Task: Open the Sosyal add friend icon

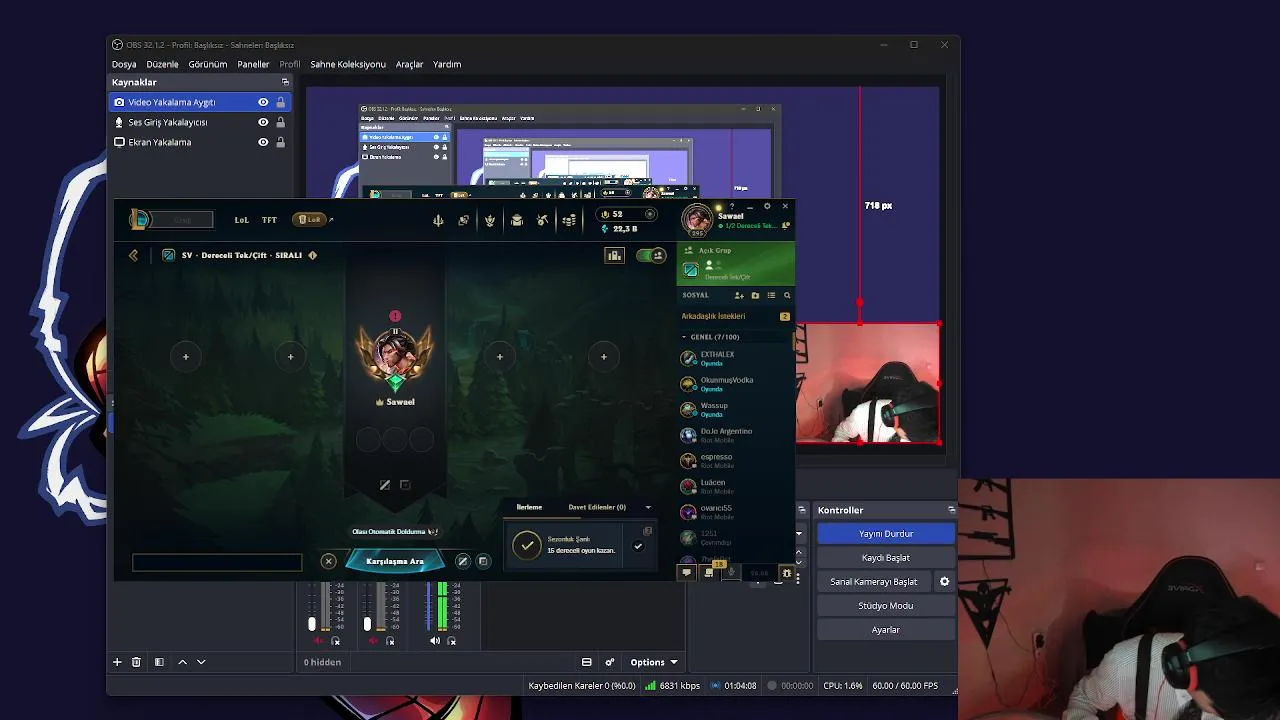Action: click(x=739, y=296)
